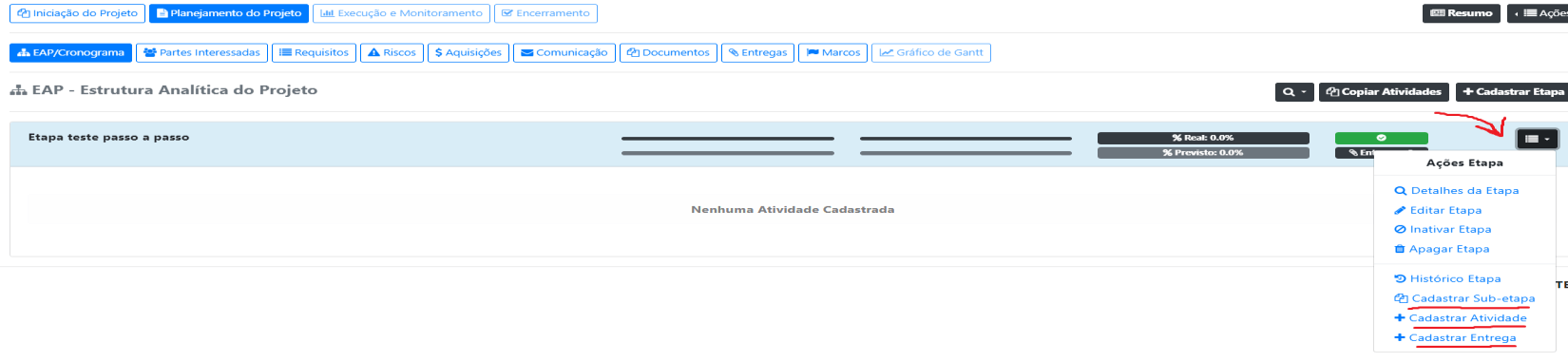Viewport: 1568px width, 362px height.
Task: Select the EAP/Cronograma tab
Action: click(70, 52)
